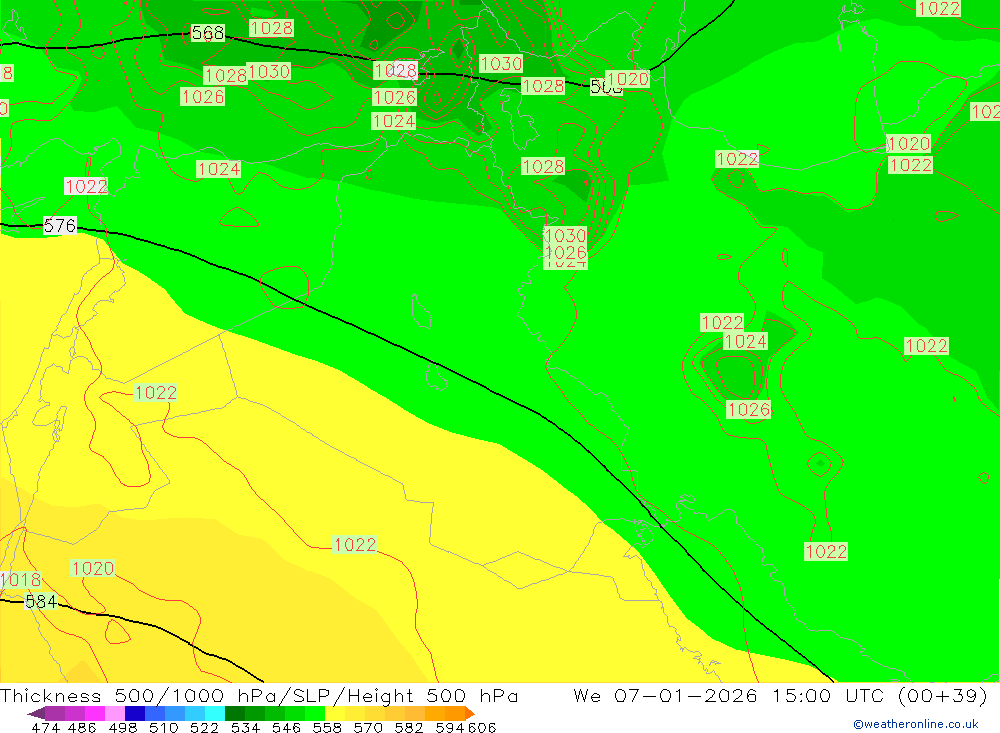Click the purple left arrow end of legend
The image size is (1000, 733).
(36, 713)
